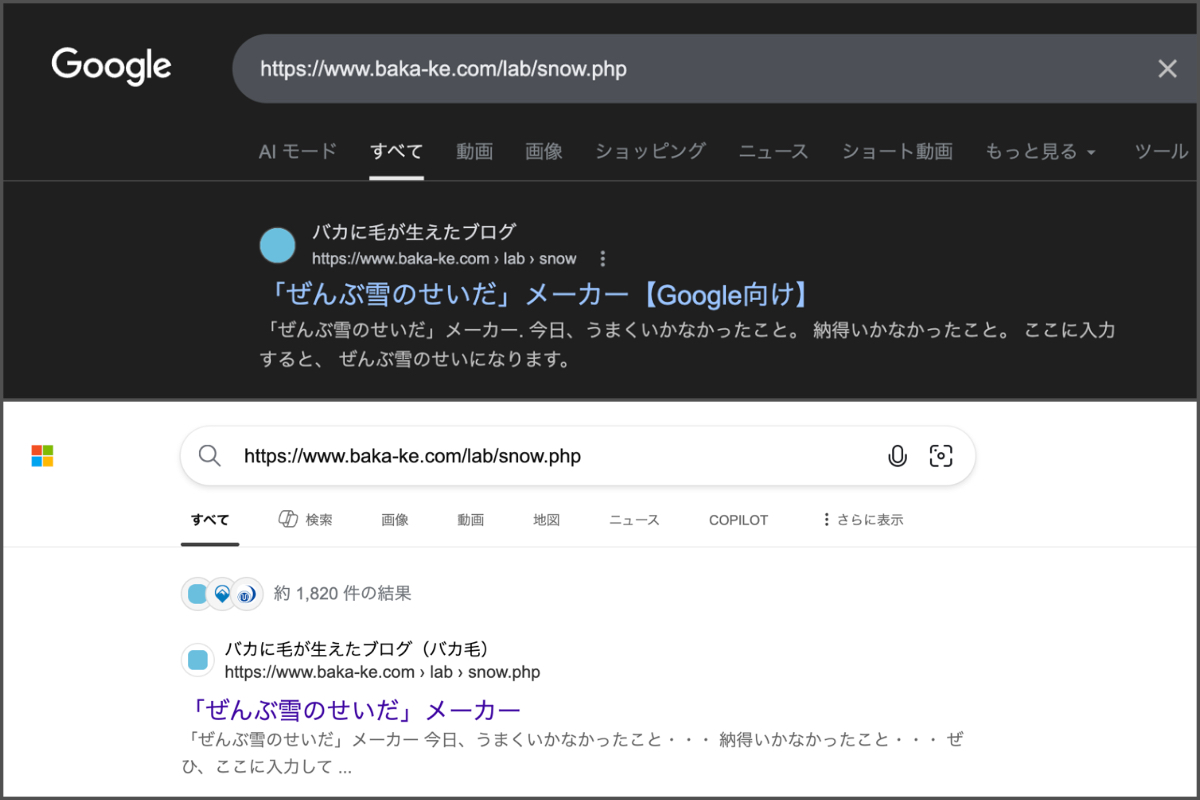Screen dimensions: 1200x800
Task: Open the Google result title mentioning Google向け
Action: coord(540,295)
